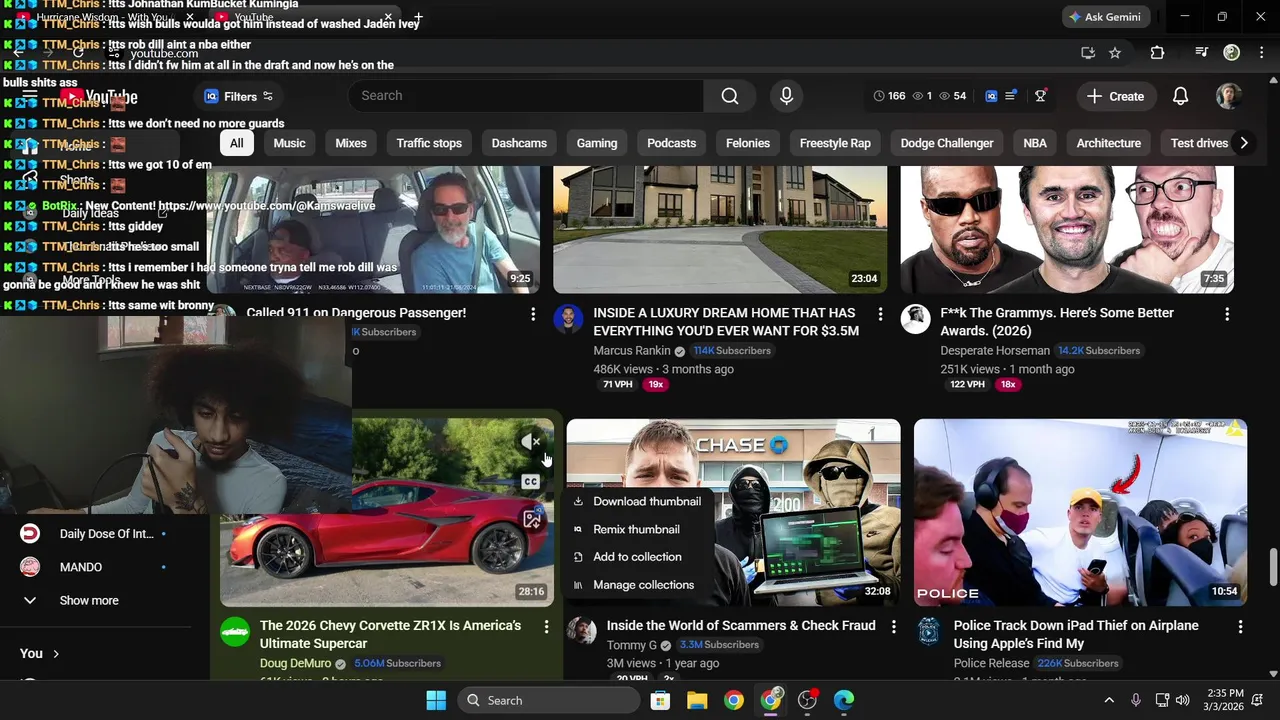Open the Windows Start menu
Screen dimensions: 1280x720
tap(436, 700)
